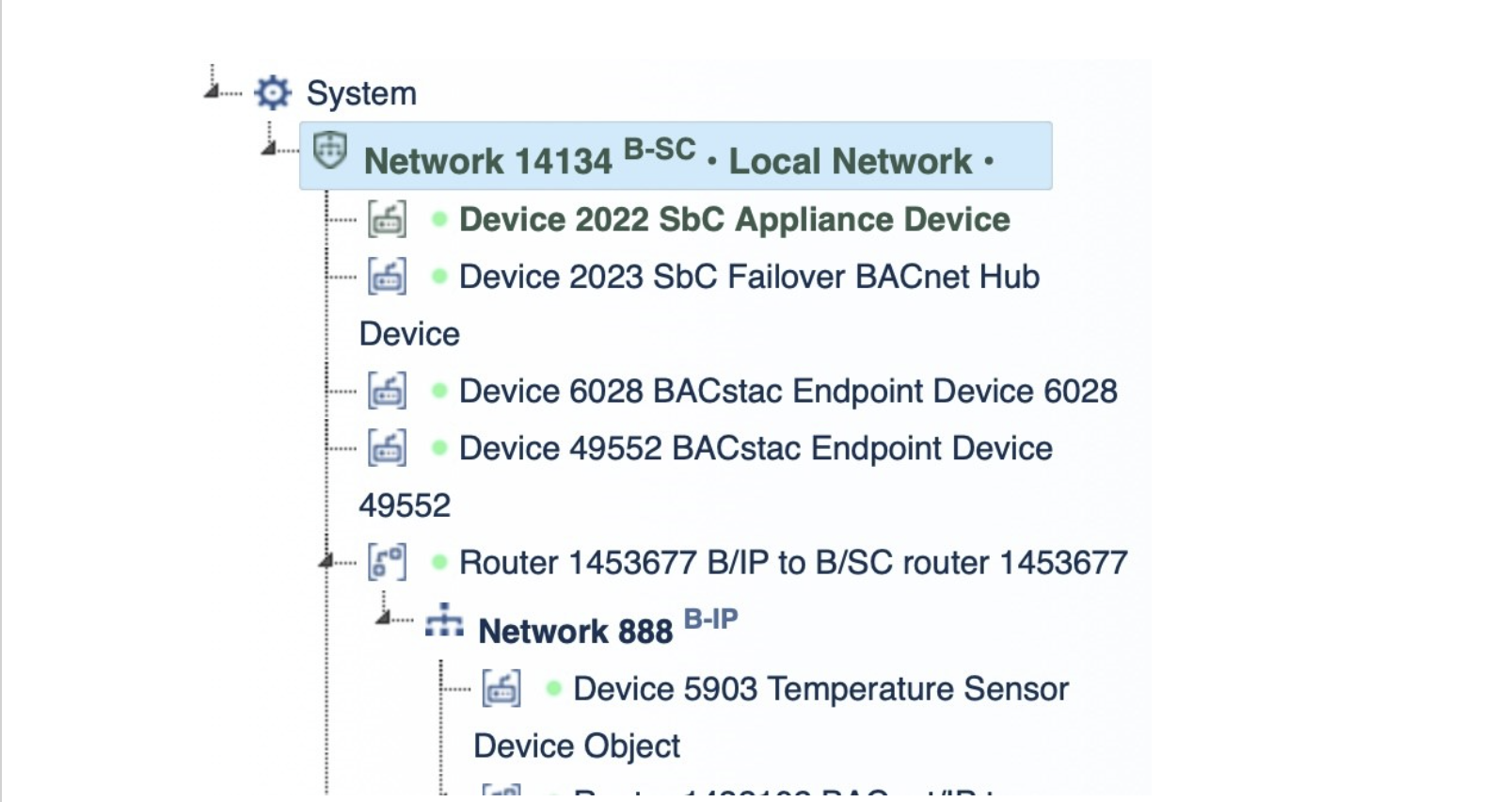Viewport: 1512px width, 802px height.
Task: Click the device icon for Device 6028 BACstac Endpoint
Action: pos(389,391)
